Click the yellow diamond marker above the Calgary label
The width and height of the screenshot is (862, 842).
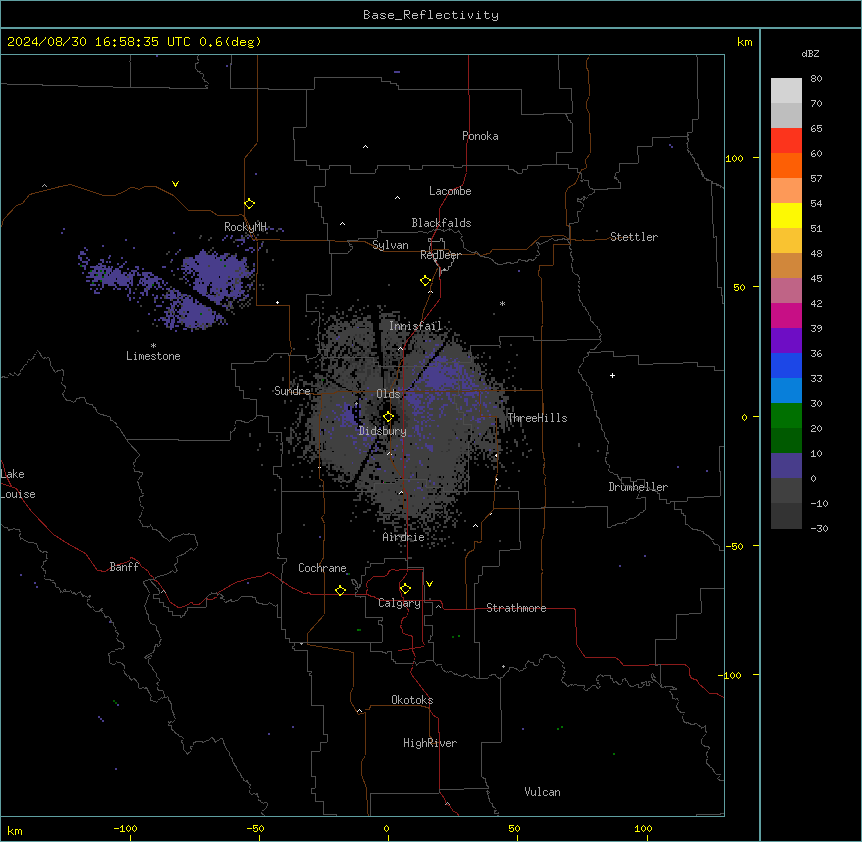405,589
